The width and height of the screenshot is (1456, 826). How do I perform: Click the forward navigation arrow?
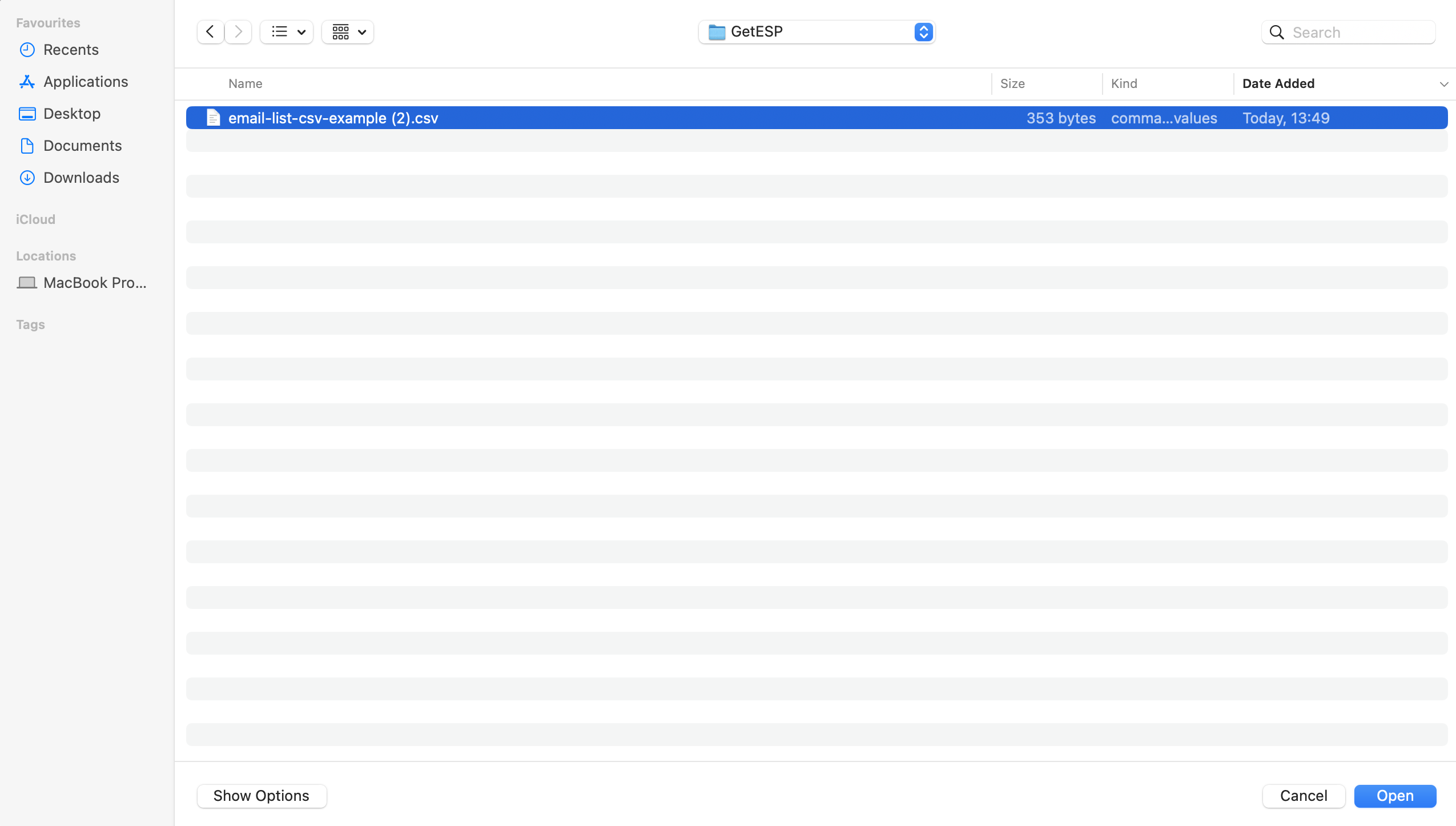[238, 32]
